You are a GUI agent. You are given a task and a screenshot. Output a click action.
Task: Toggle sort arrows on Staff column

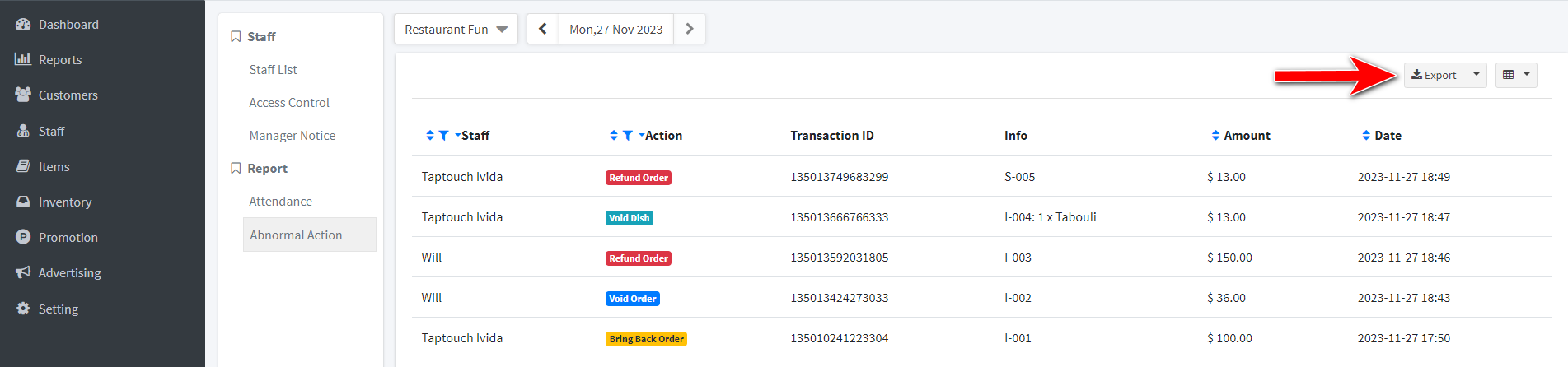tap(429, 136)
